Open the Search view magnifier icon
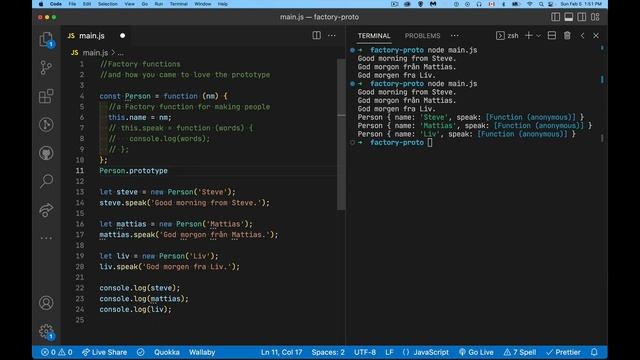The height and width of the screenshot is (360, 640). pos(46,181)
